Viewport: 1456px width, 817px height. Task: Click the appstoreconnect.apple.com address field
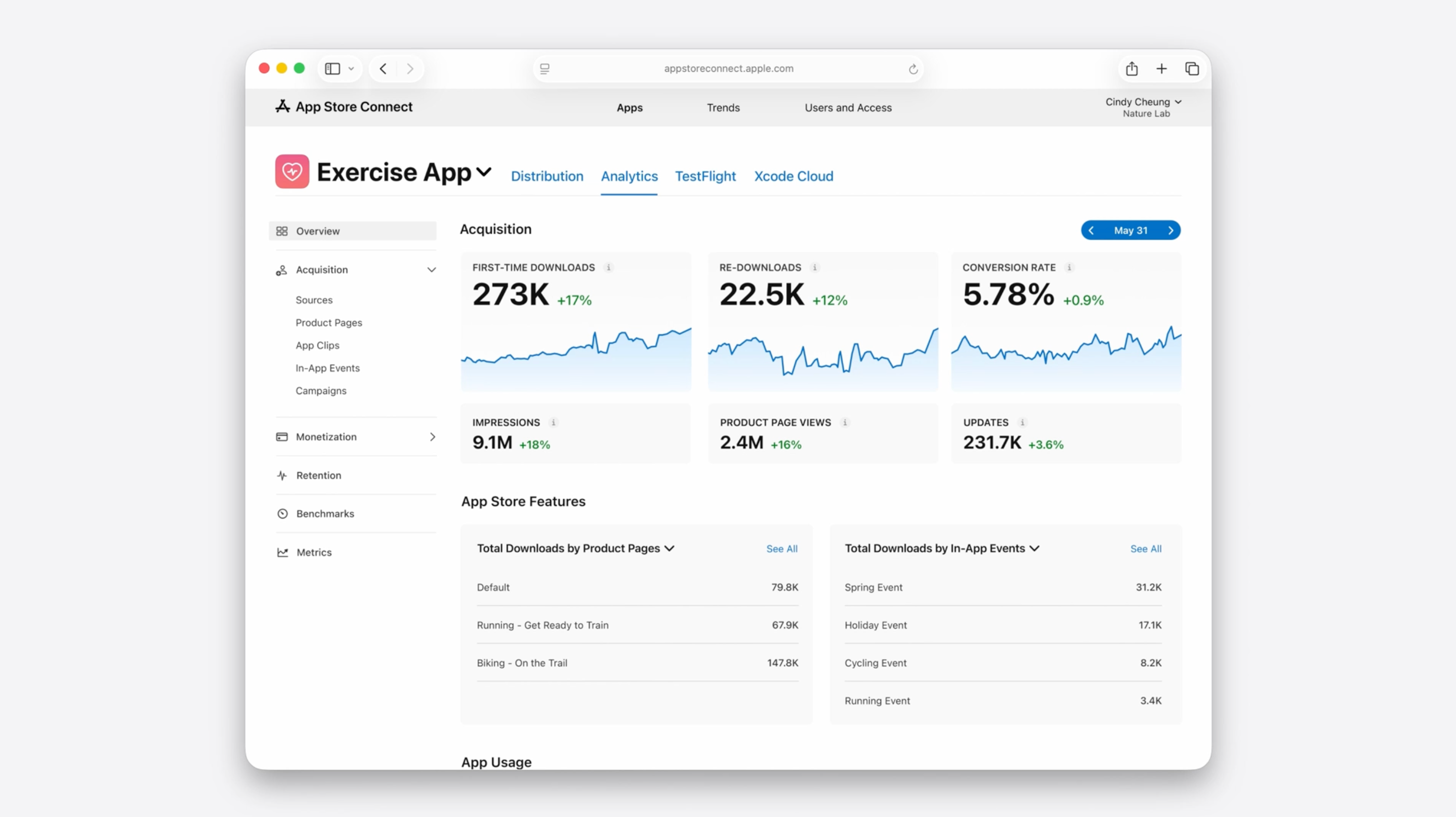coord(728,68)
